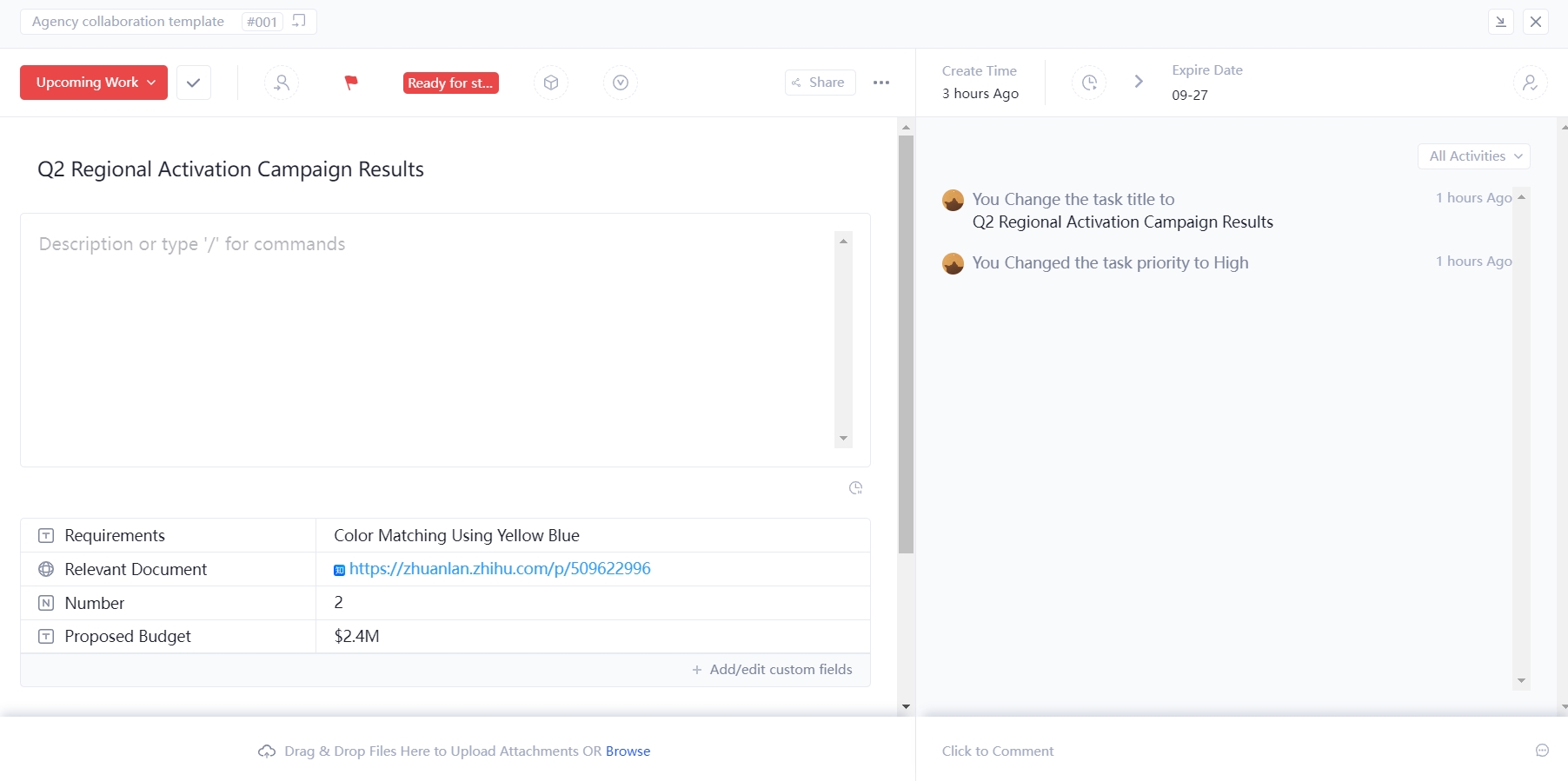Image resolution: width=1568 pixels, height=781 pixels.
Task: Click the circled down-arrow icon in toolbar
Action: click(x=621, y=83)
